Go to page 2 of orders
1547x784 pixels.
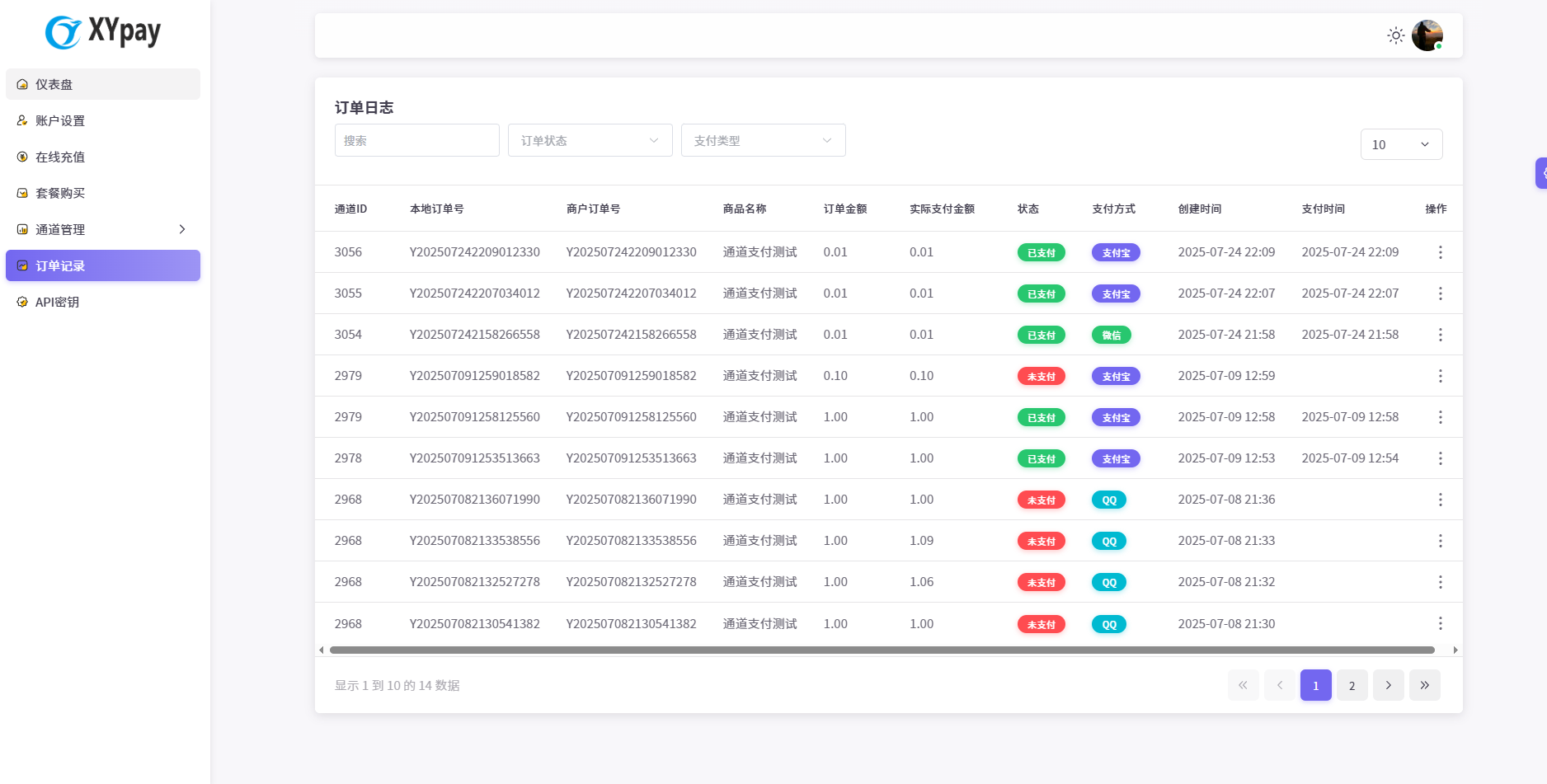tap(1352, 685)
